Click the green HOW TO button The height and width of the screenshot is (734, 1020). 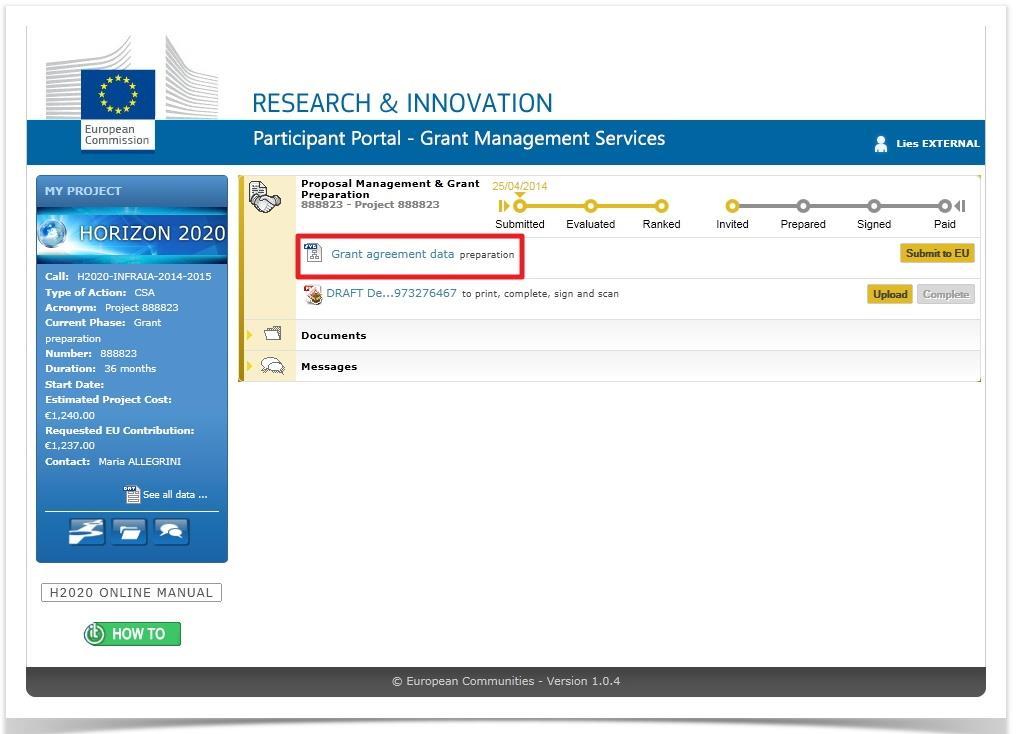(132, 633)
